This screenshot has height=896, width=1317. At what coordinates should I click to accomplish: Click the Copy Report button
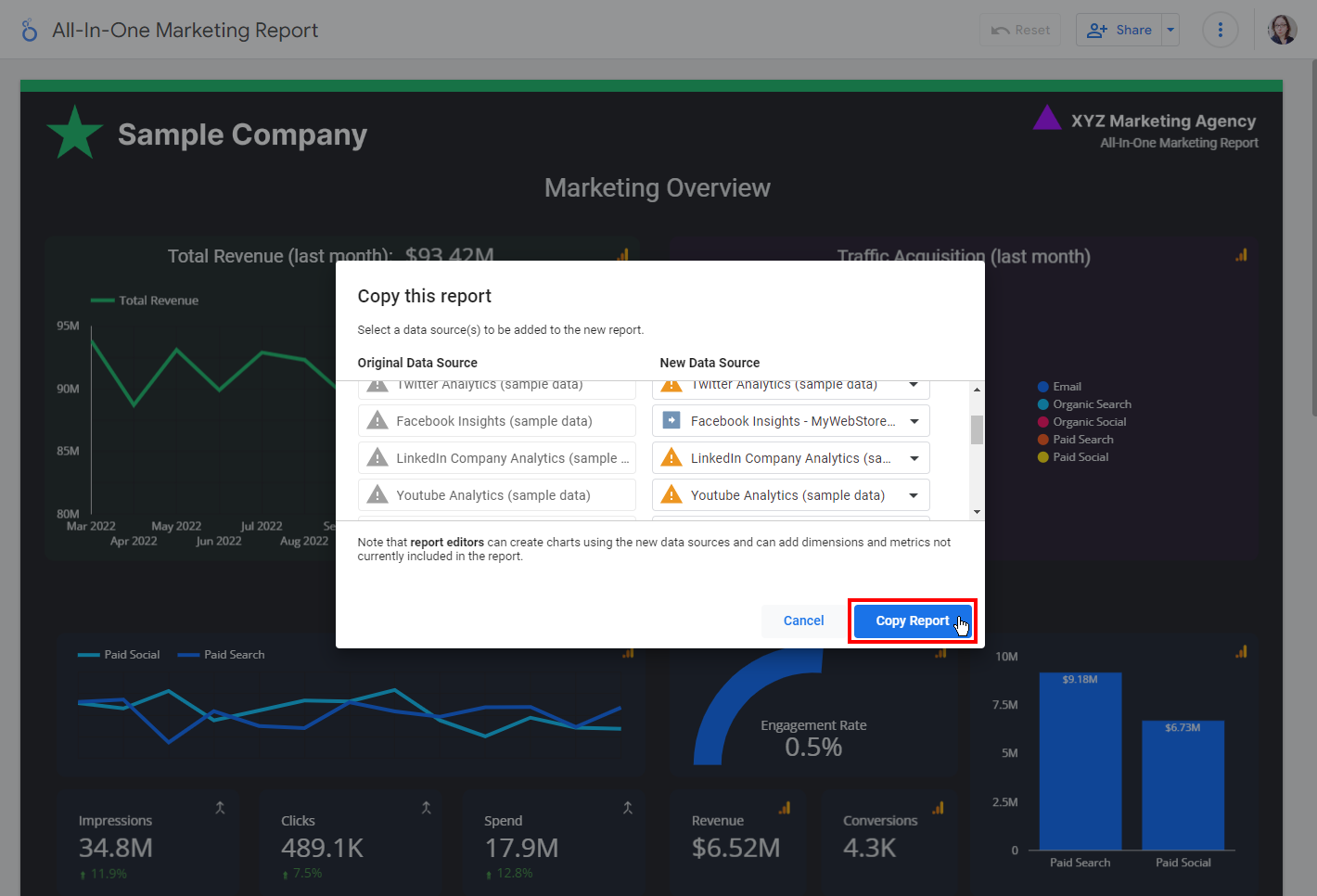tap(912, 621)
